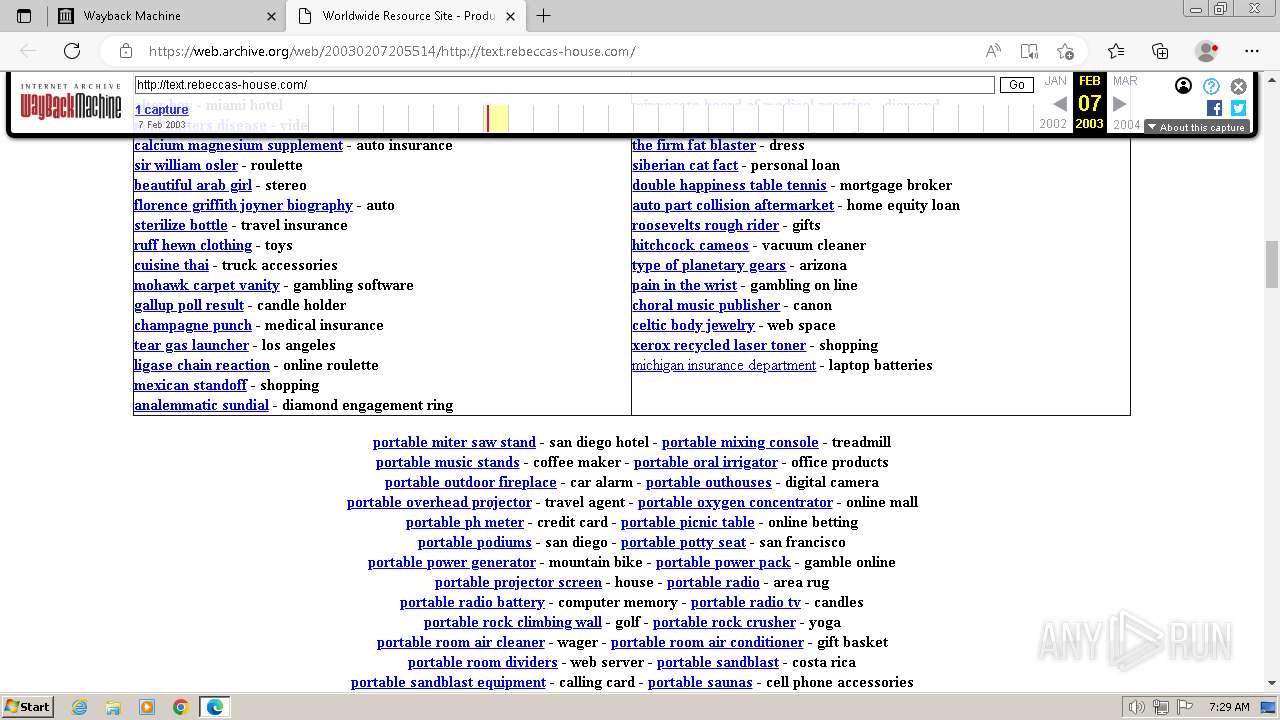Click scrollbar up arrow
Screen dimensions: 1280x720
point(1272,79)
